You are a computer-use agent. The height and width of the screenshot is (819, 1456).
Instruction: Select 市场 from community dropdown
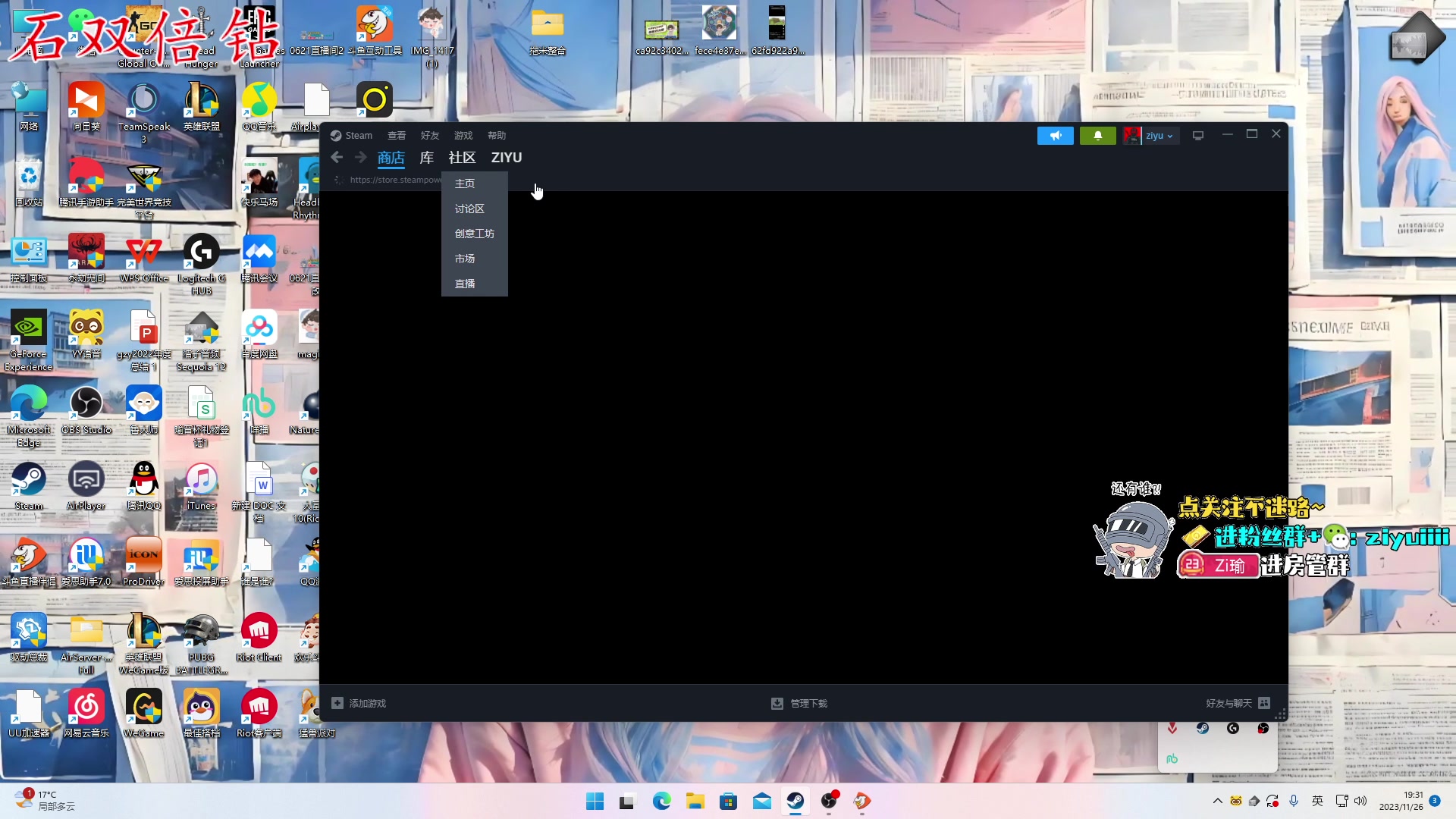pyautogui.click(x=475, y=259)
